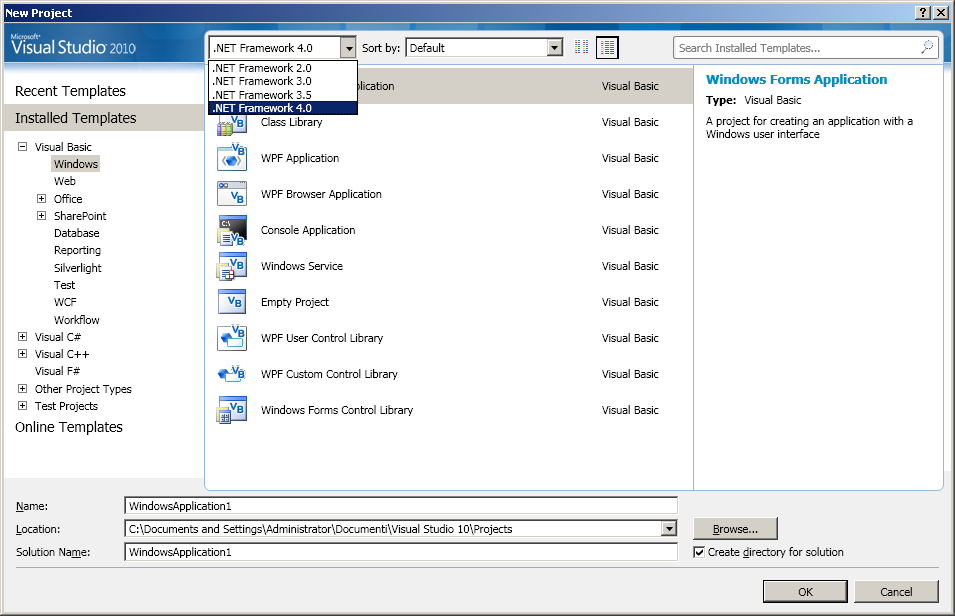
Task: Select .NET Framework 3.0 from list
Action: [283, 81]
